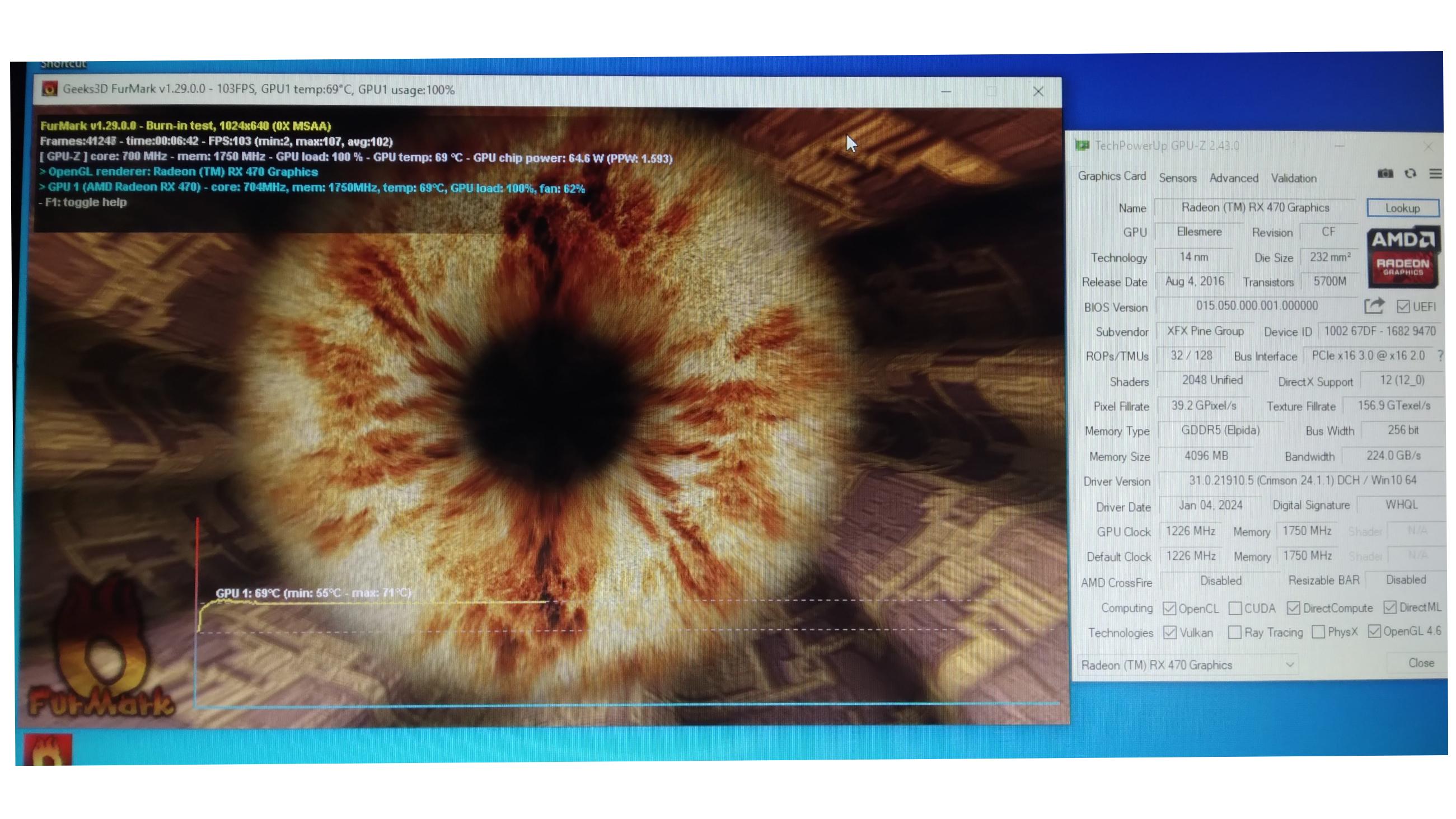Expand the Radeon RX 470 GPU selector dropdown

1289,664
